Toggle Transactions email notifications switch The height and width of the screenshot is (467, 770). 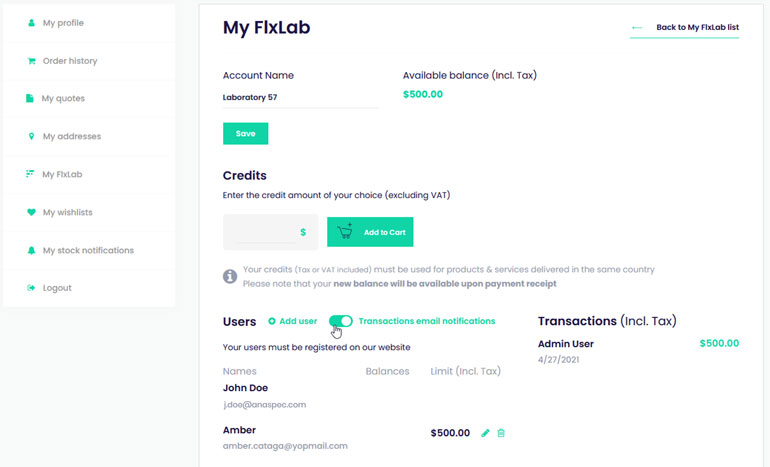tap(341, 321)
